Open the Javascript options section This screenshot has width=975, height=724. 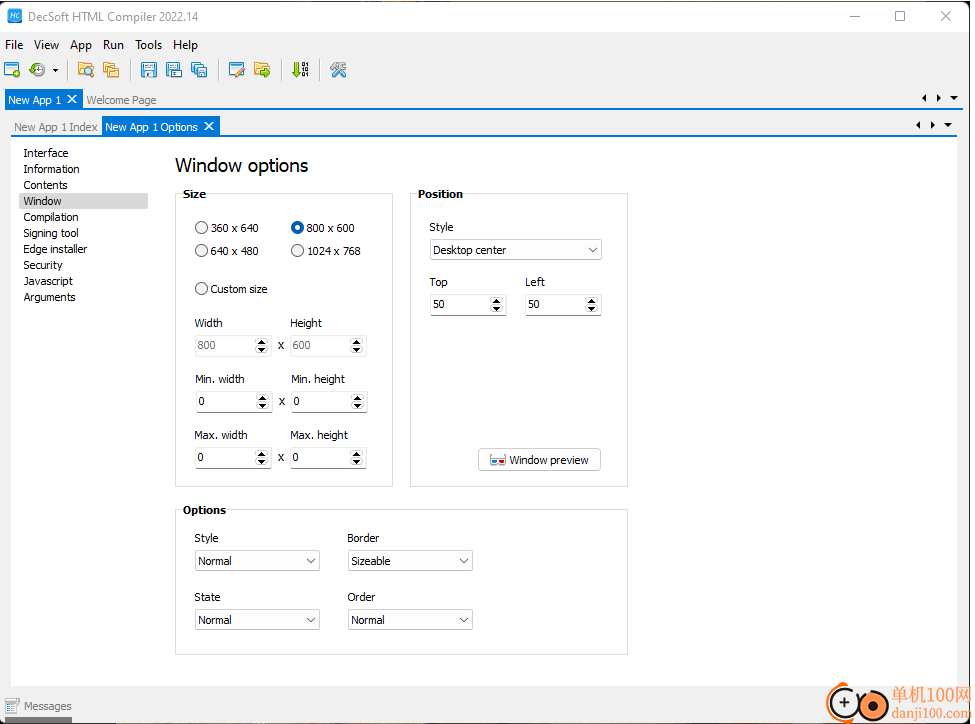49,282
